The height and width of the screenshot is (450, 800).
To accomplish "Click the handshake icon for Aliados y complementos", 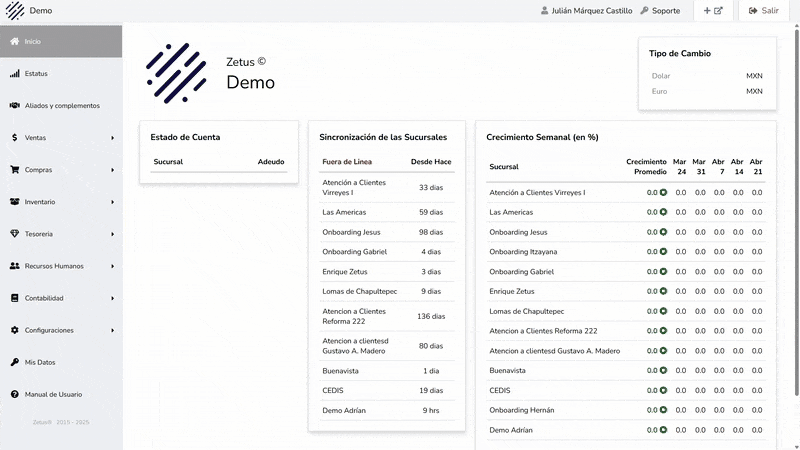I will 14,106.
